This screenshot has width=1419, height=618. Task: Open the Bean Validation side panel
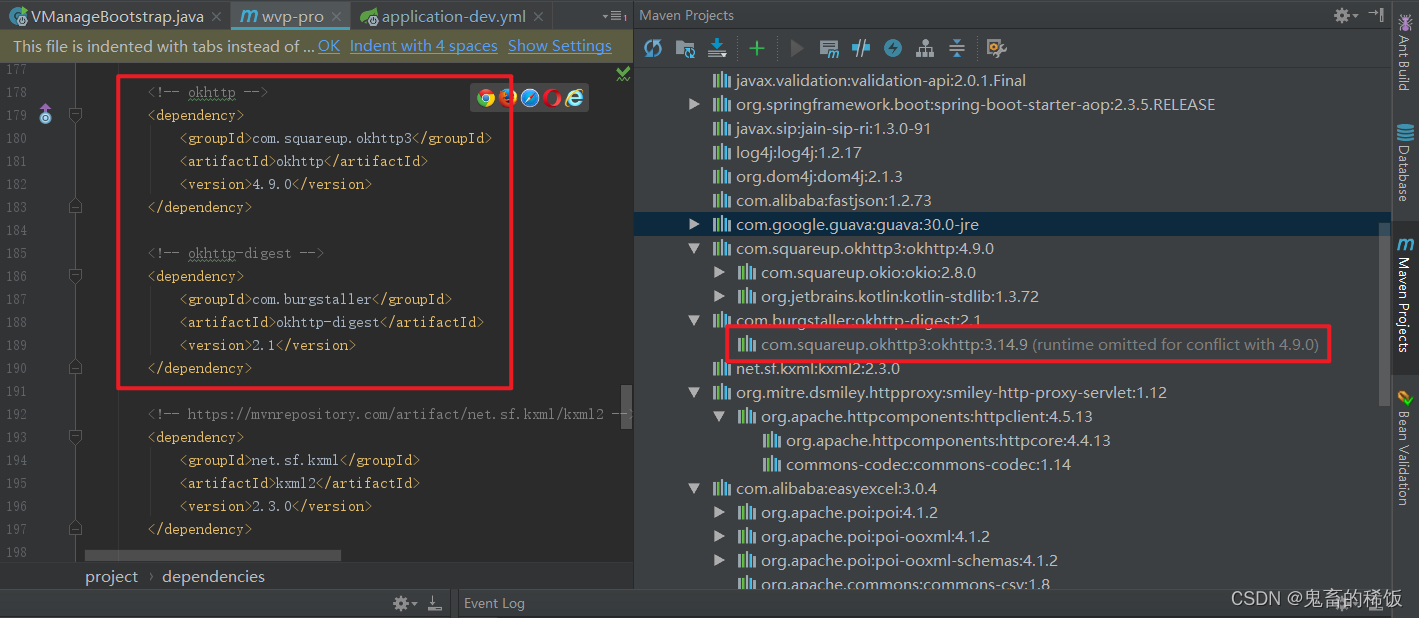point(1404,447)
